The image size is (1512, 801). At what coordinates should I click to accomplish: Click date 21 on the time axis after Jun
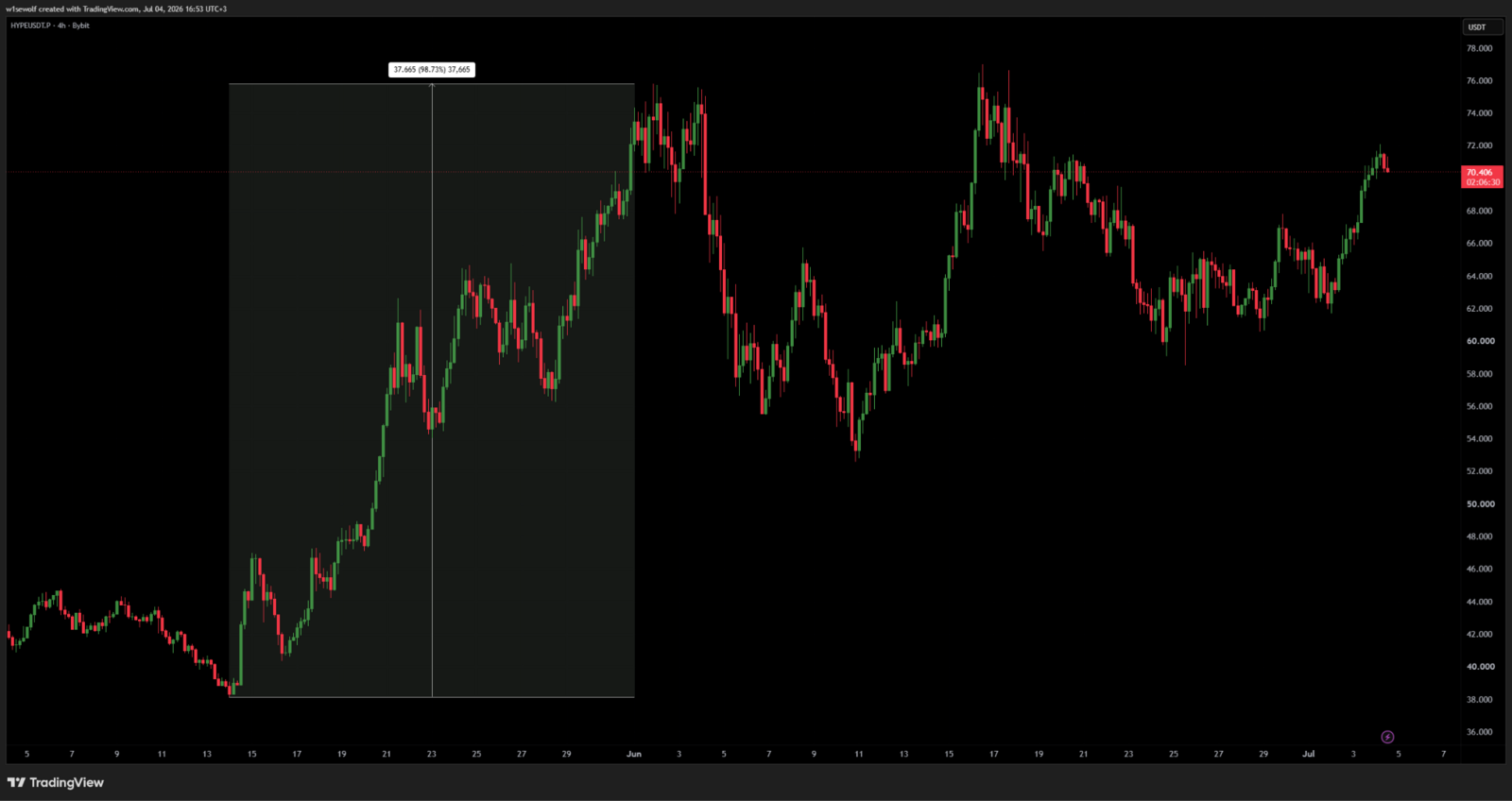1084,754
